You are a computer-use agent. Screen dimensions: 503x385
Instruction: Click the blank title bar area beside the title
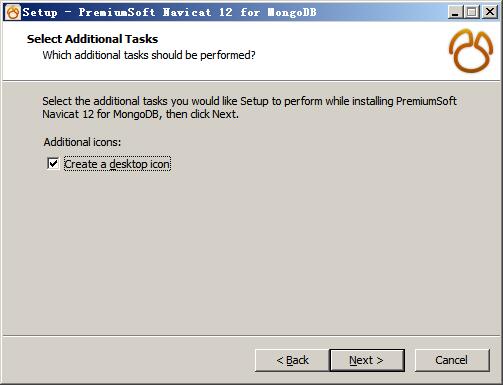380,12
